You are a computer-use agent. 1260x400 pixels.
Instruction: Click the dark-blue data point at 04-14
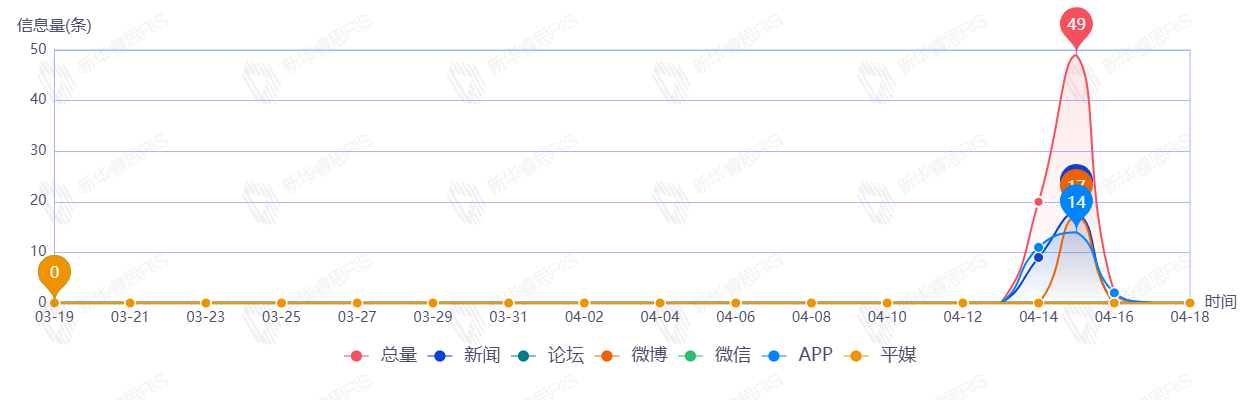(x=1038, y=258)
